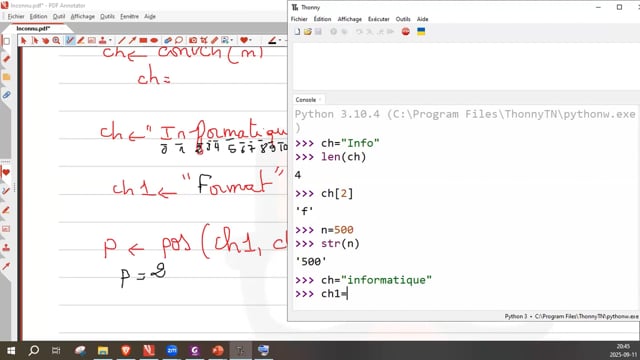Choose the hand pan tool in PDF Annotator
The image size is (640, 360).
(x=46, y=40)
